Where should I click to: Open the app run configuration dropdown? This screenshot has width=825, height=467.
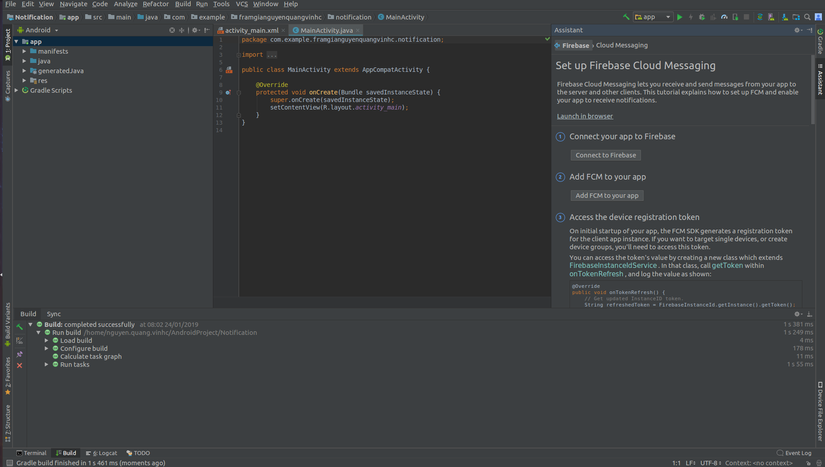[651, 17]
